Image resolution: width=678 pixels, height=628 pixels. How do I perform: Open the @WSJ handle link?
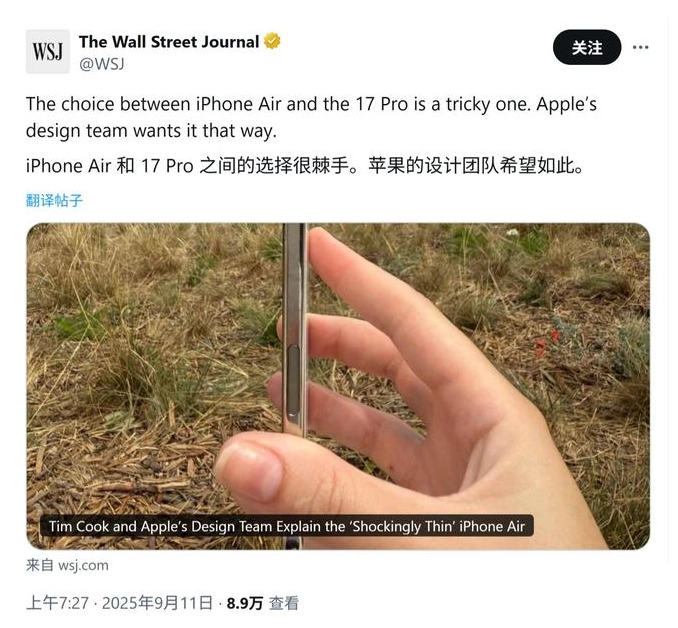[102, 64]
